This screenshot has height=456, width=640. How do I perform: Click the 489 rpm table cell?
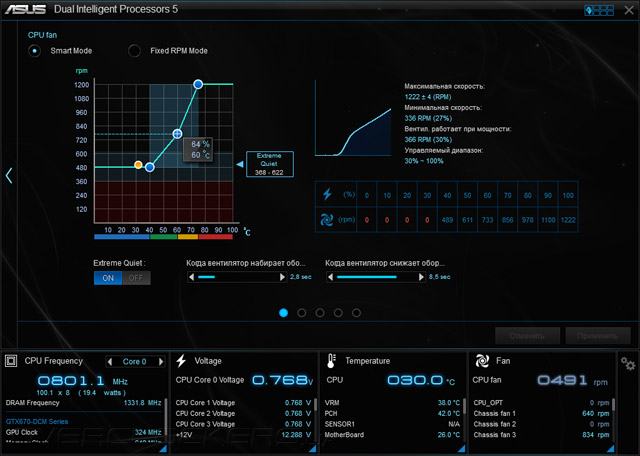coord(447,220)
